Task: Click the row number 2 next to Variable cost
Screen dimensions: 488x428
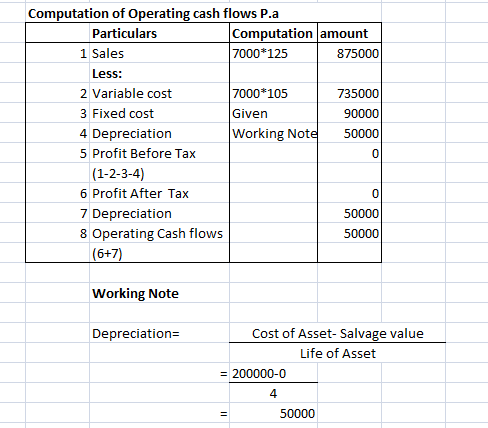Action: coord(83,93)
